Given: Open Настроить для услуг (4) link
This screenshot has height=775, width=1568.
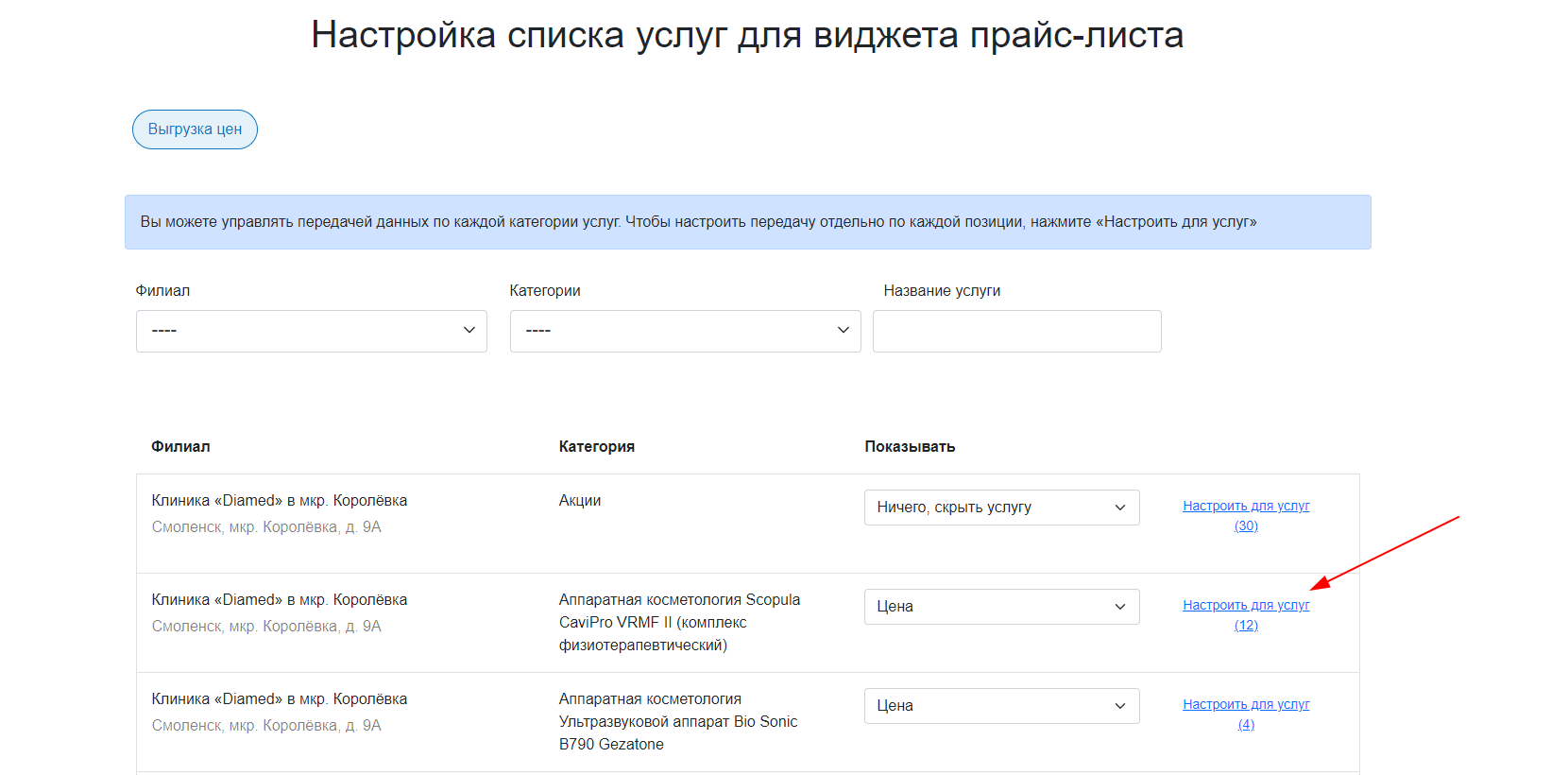Looking at the screenshot, I should pos(1246,715).
